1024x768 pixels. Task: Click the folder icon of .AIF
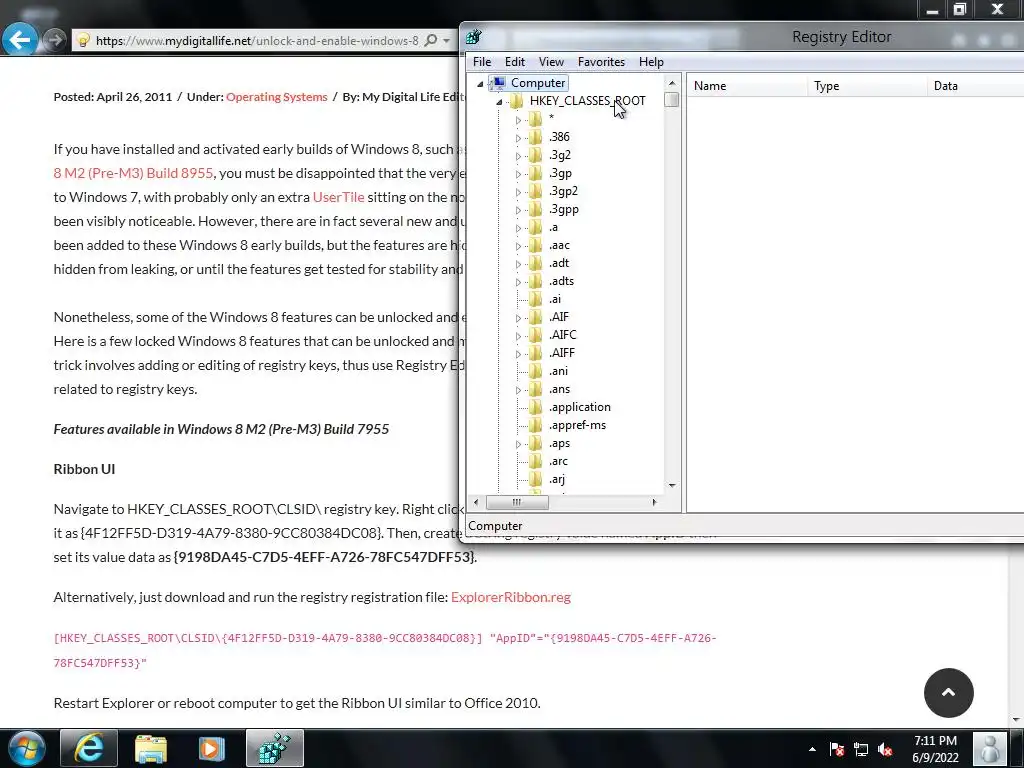(536, 317)
